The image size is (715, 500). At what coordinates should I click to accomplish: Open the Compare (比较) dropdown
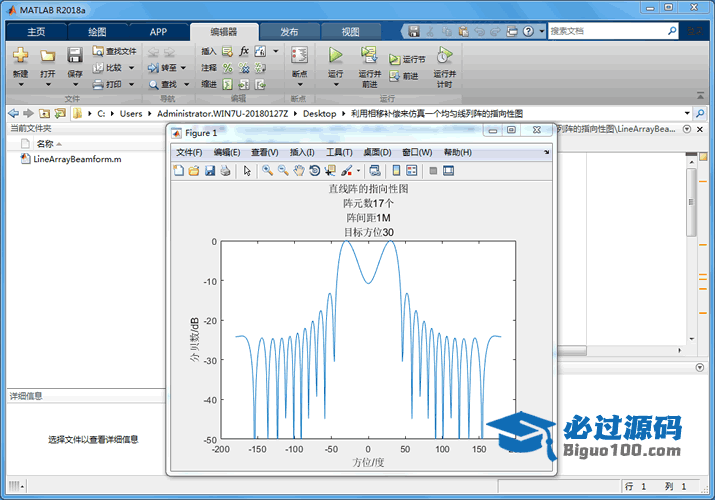point(130,68)
